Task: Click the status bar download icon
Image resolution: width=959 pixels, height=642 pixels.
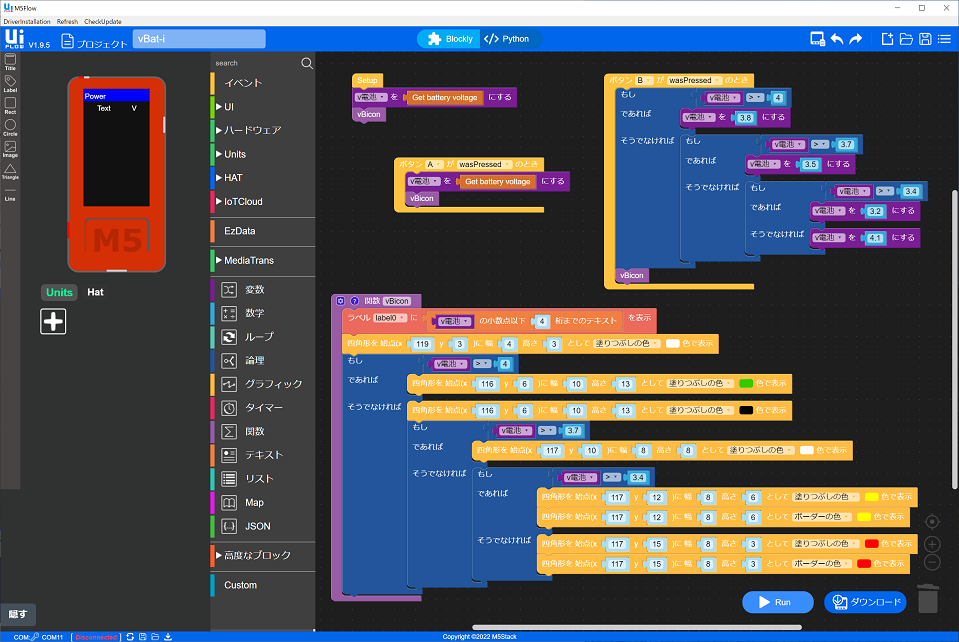Action: pyautogui.click(x=168, y=636)
